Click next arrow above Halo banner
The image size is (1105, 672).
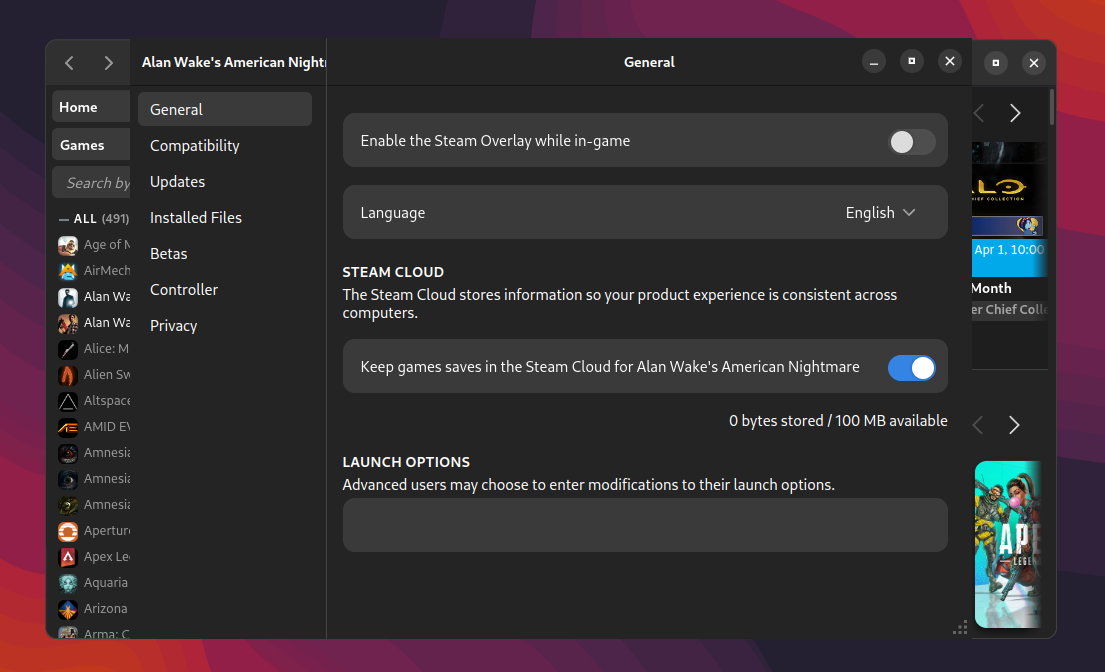click(x=1015, y=113)
